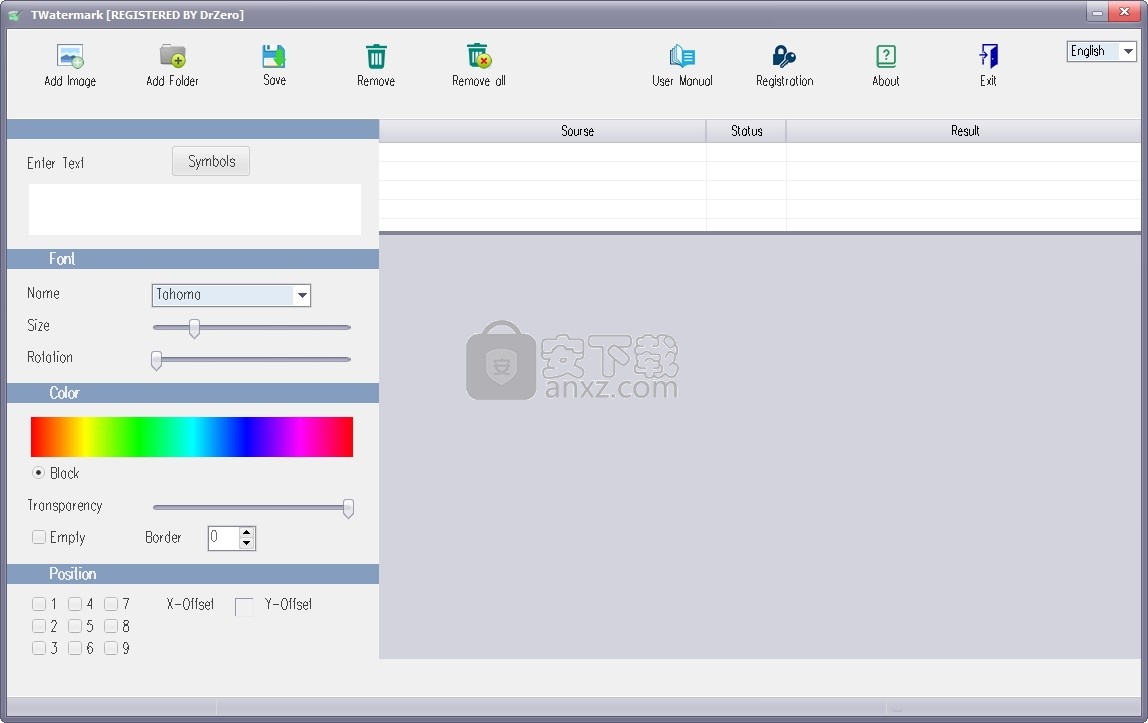
Task: Minimize the TWatermark window
Action: pos(1097,12)
